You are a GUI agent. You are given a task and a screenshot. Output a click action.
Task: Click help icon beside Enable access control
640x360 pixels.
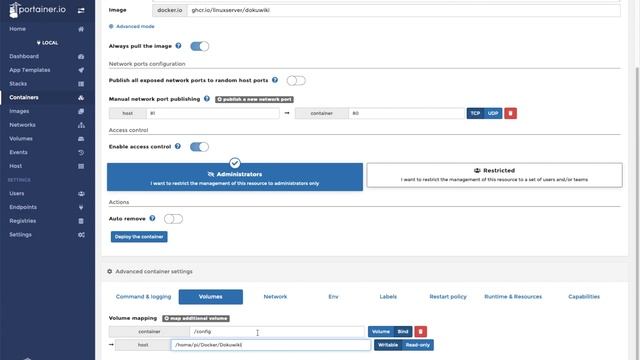(x=178, y=146)
